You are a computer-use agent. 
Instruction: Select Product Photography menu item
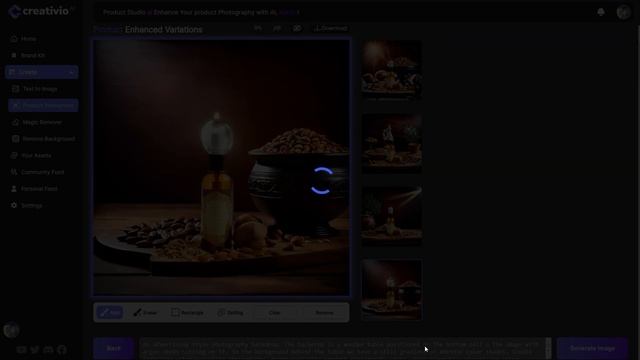point(43,105)
